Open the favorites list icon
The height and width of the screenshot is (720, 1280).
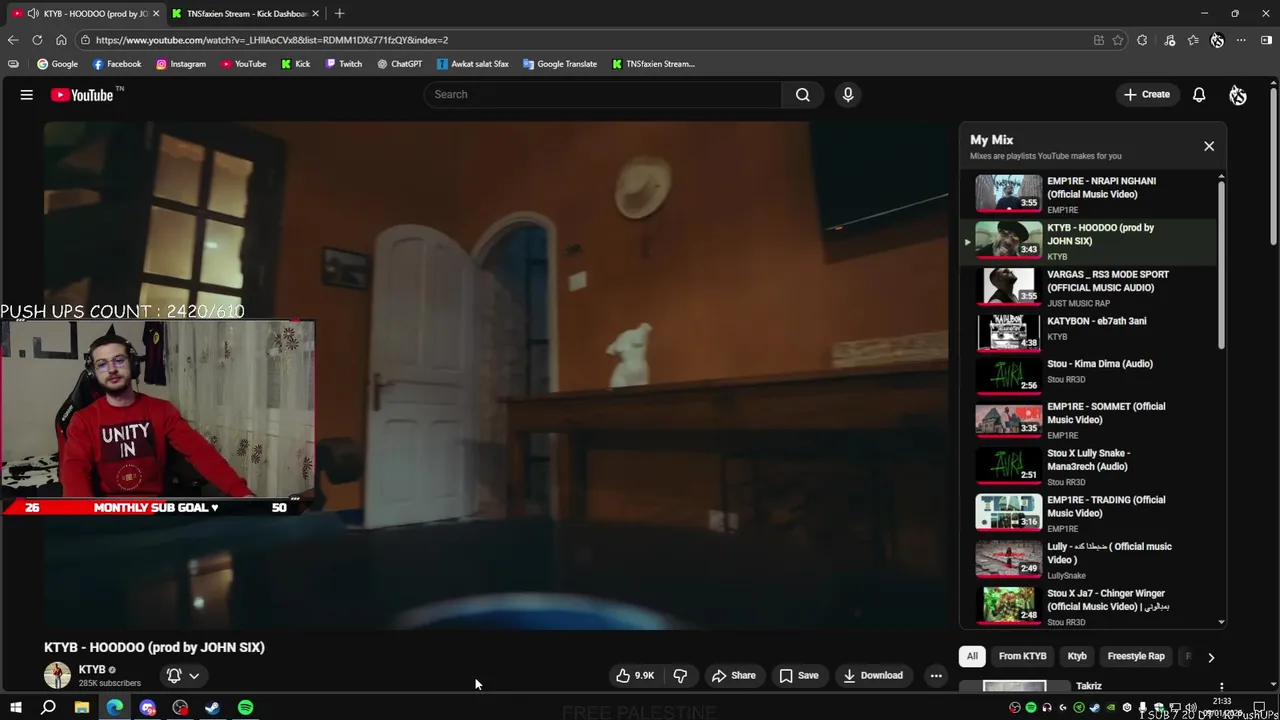pyautogui.click(x=1193, y=40)
